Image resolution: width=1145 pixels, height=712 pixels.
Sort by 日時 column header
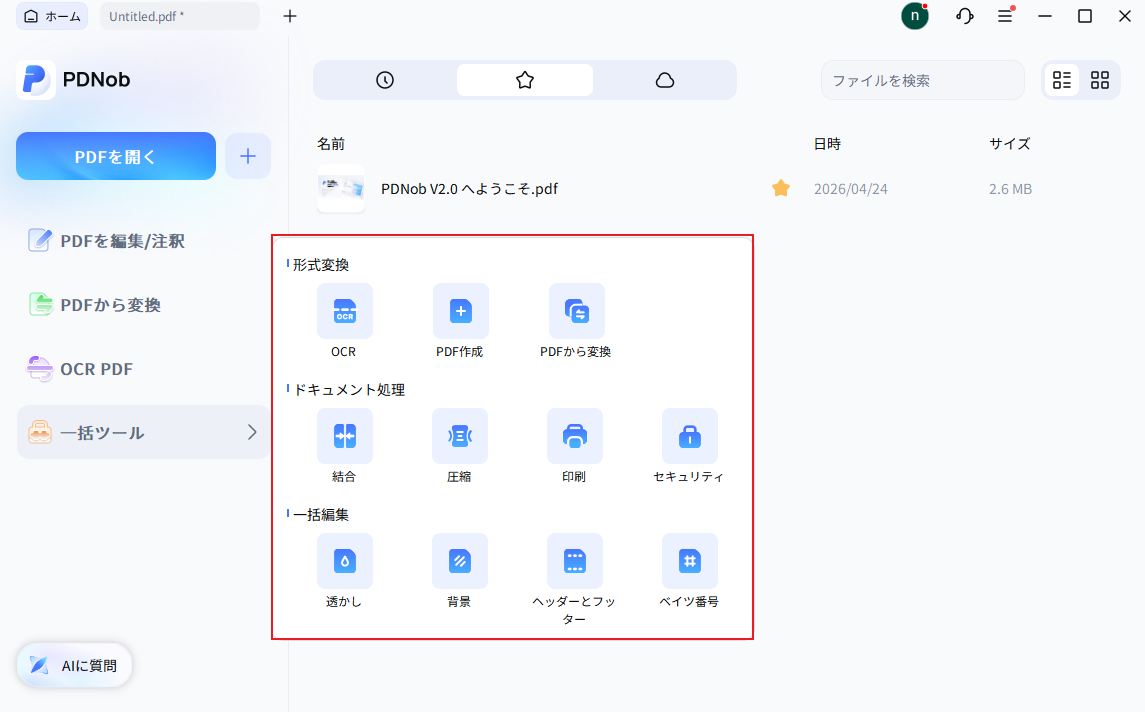point(827,144)
